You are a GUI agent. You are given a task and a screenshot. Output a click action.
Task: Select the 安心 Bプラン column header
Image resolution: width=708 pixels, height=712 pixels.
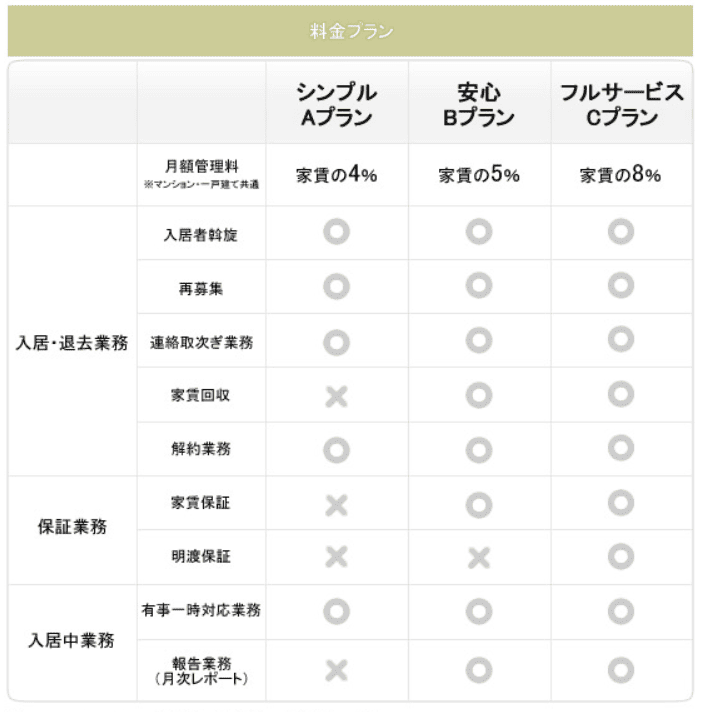479,104
